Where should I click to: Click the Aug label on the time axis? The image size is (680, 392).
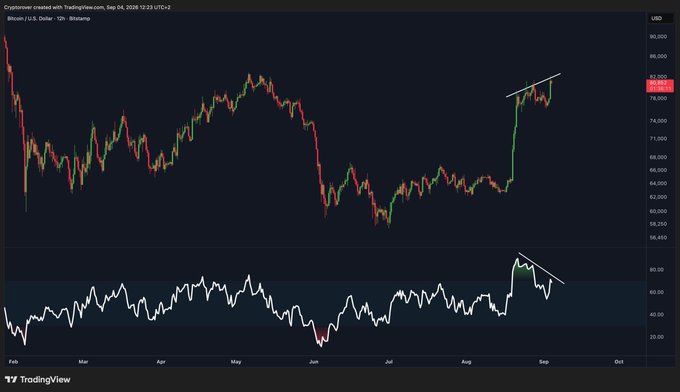[x=466, y=362]
